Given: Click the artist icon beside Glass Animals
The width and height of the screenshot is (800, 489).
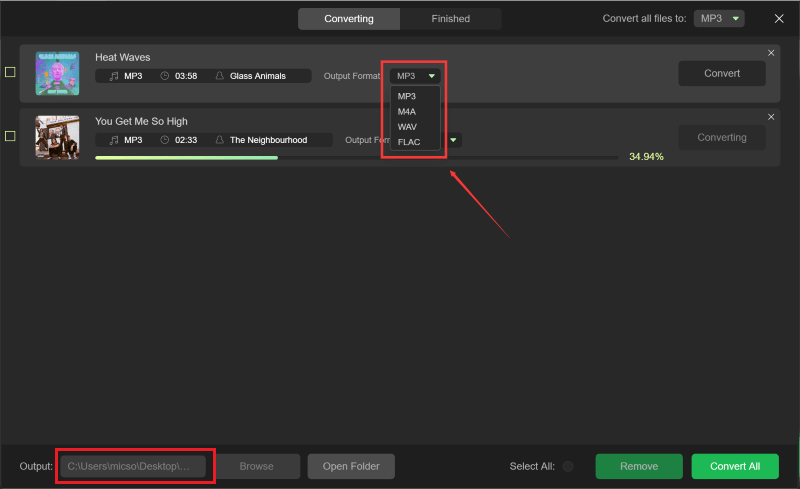Looking at the screenshot, I should point(219,76).
